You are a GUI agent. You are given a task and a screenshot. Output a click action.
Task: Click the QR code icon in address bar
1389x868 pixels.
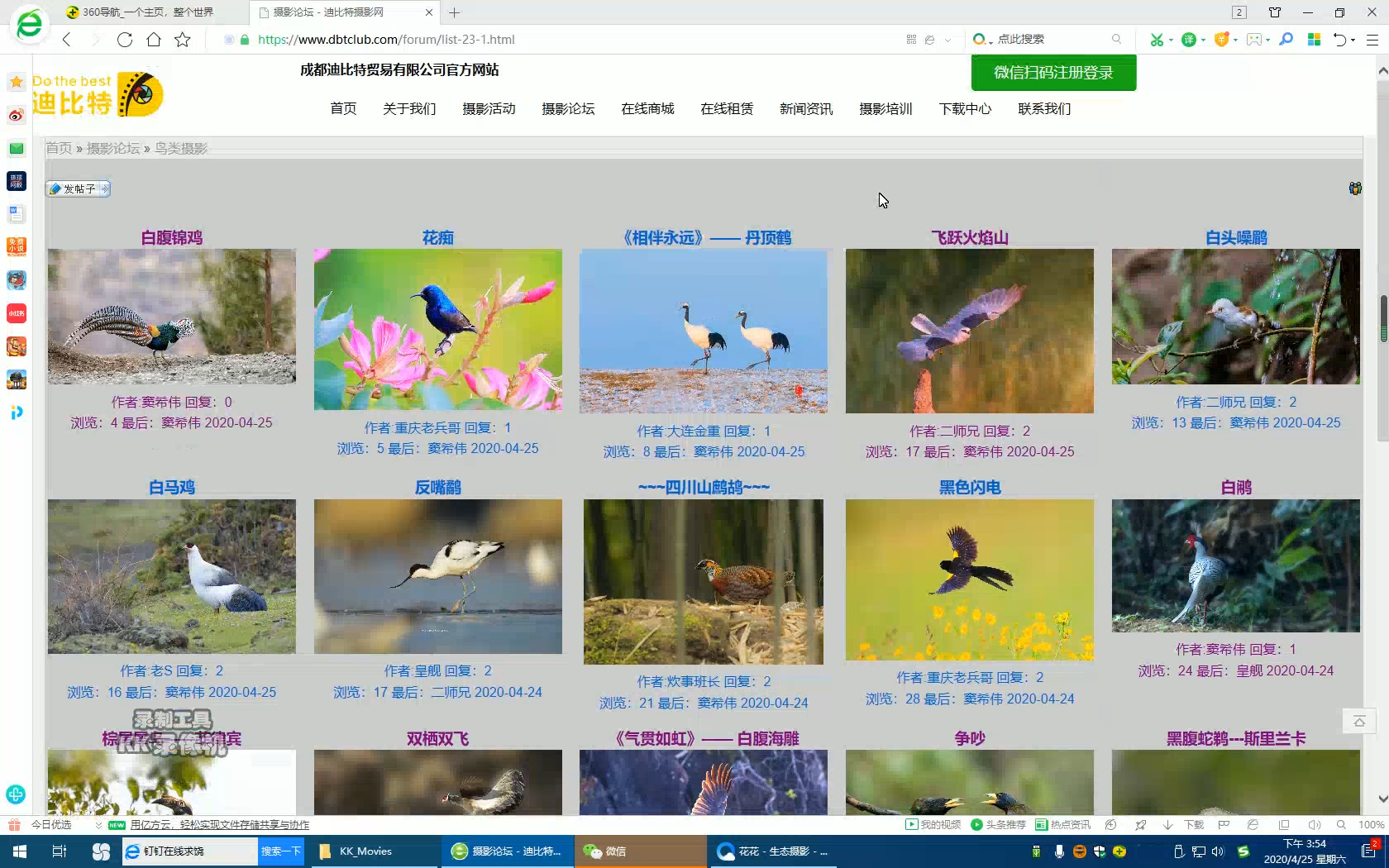pyautogui.click(x=911, y=40)
